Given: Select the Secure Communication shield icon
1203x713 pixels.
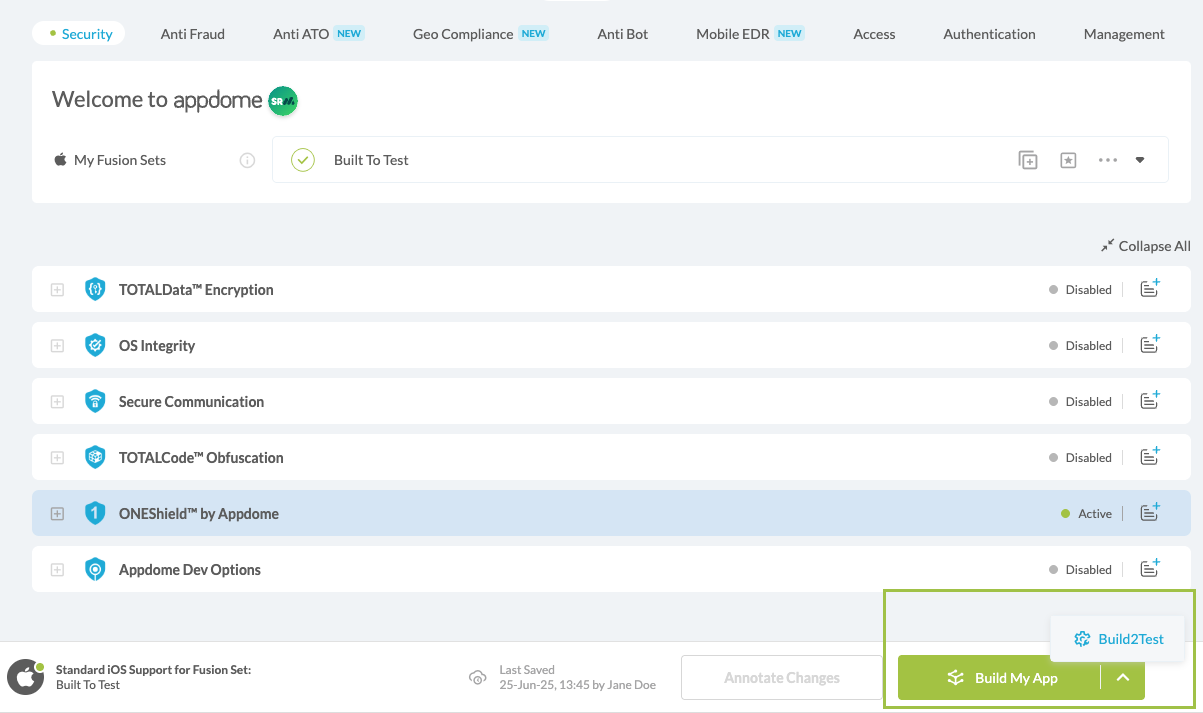Looking at the screenshot, I should (95, 401).
